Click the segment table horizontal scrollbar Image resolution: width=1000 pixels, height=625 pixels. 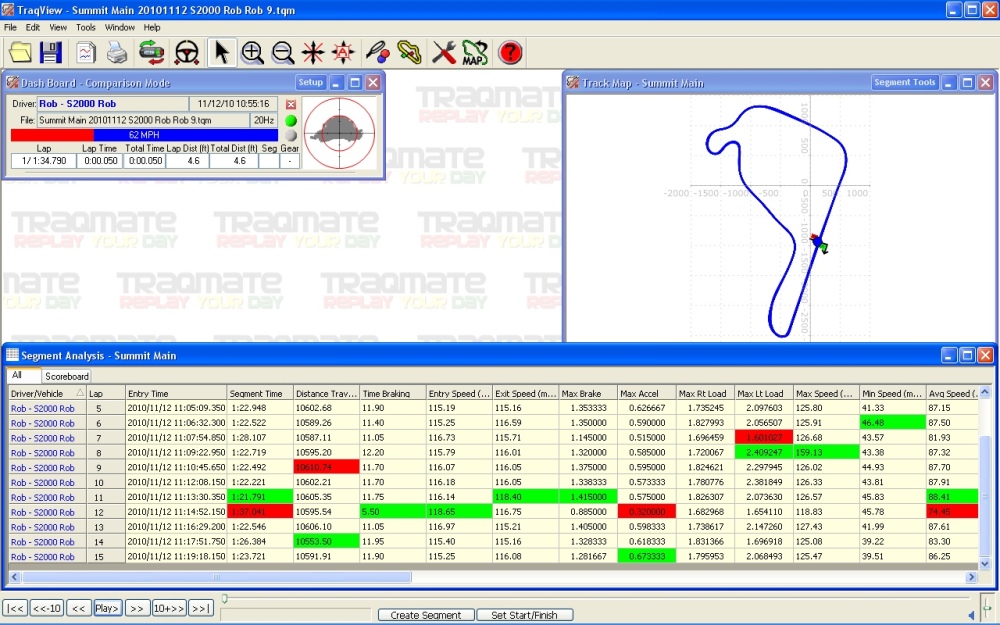coord(217,577)
